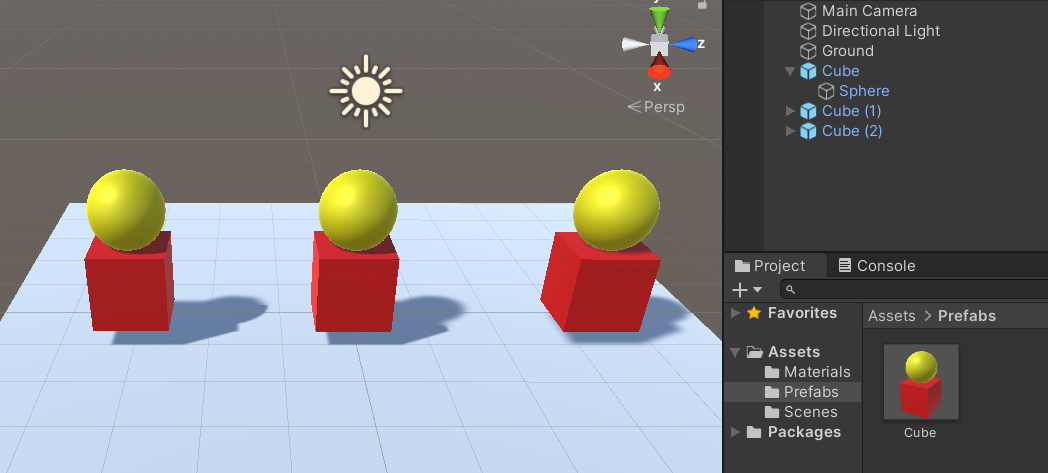The width and height of the screenshot is (1048, 473).
Task: Click the green Y axis cone on the scene gizmo
Action: click(x=660, y=19)
